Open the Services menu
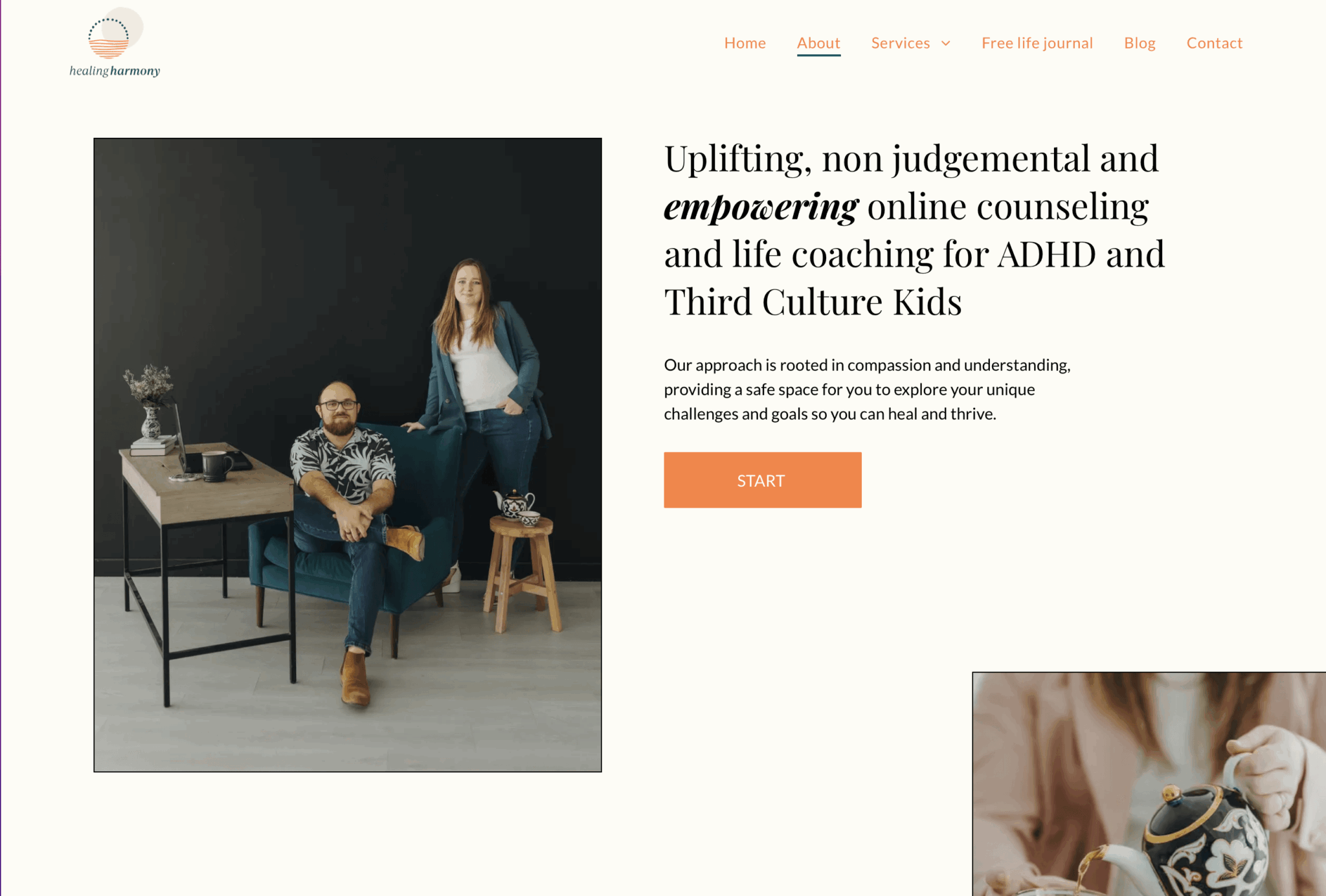 point(900,43)
